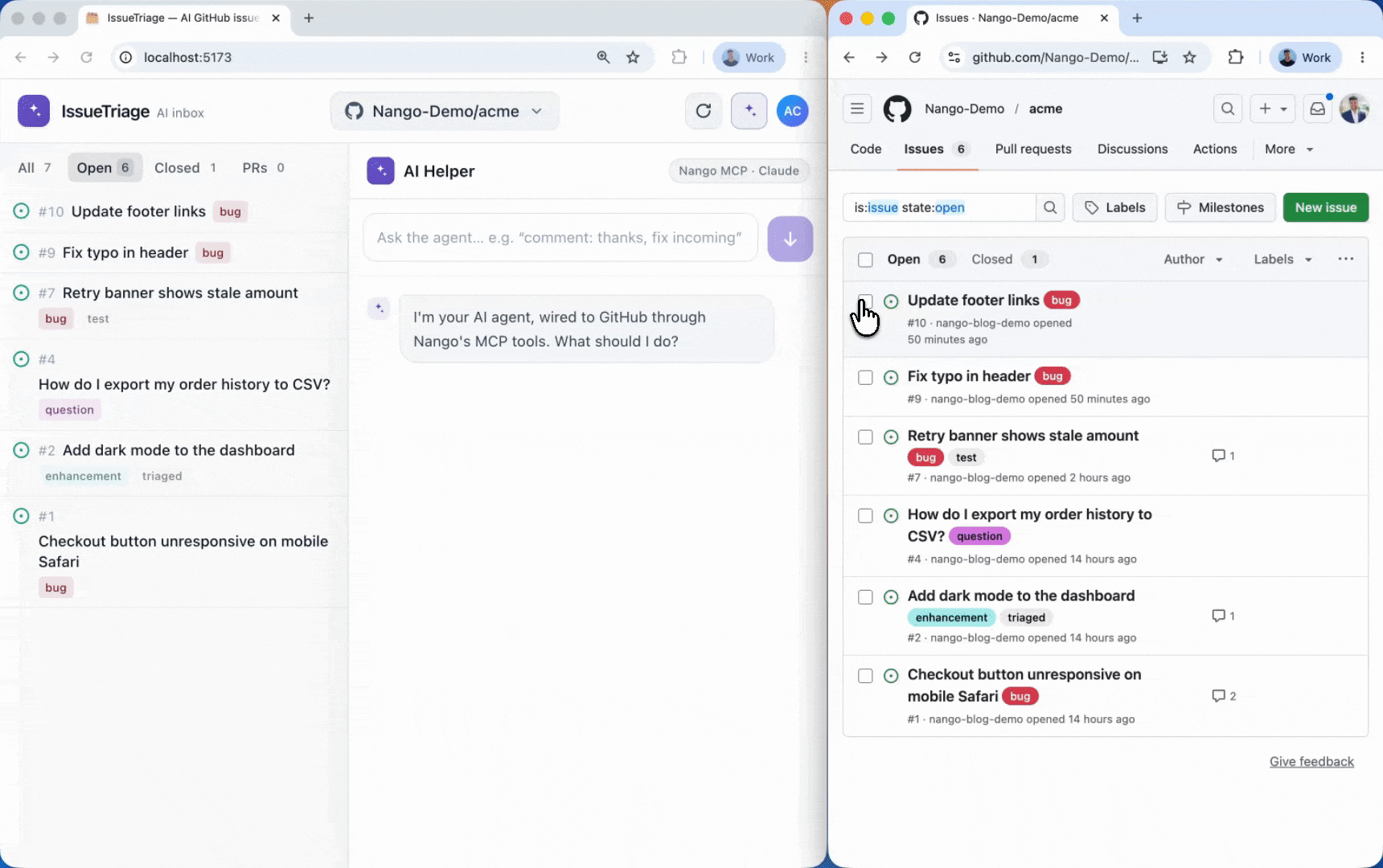Open GitHub search magnifier in header
1383x868 pixels.
click(1228, 108)
